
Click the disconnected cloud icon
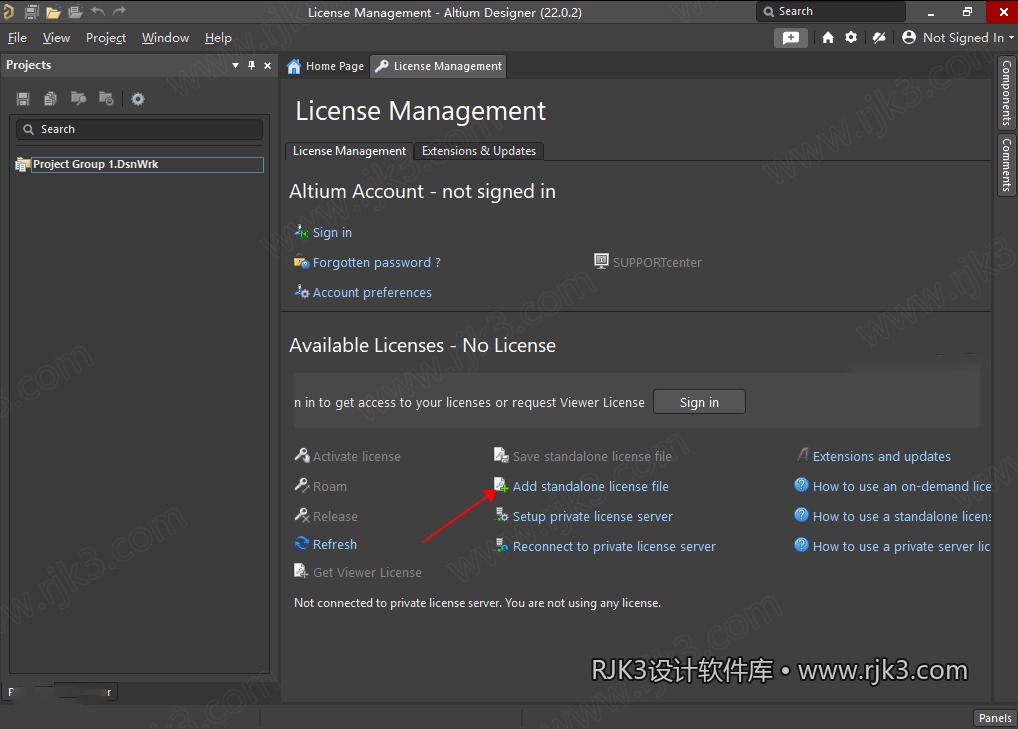(x=879, y=38)
